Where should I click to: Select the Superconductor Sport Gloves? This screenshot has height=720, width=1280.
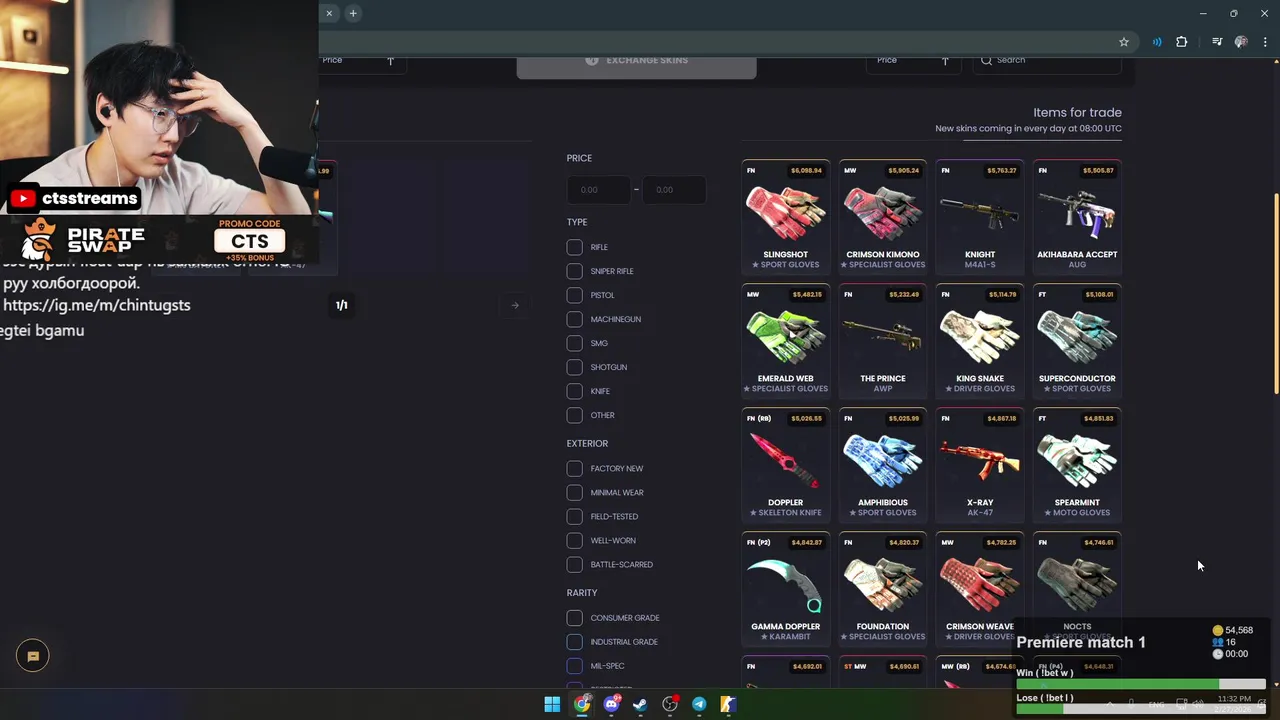point(1077,341)
